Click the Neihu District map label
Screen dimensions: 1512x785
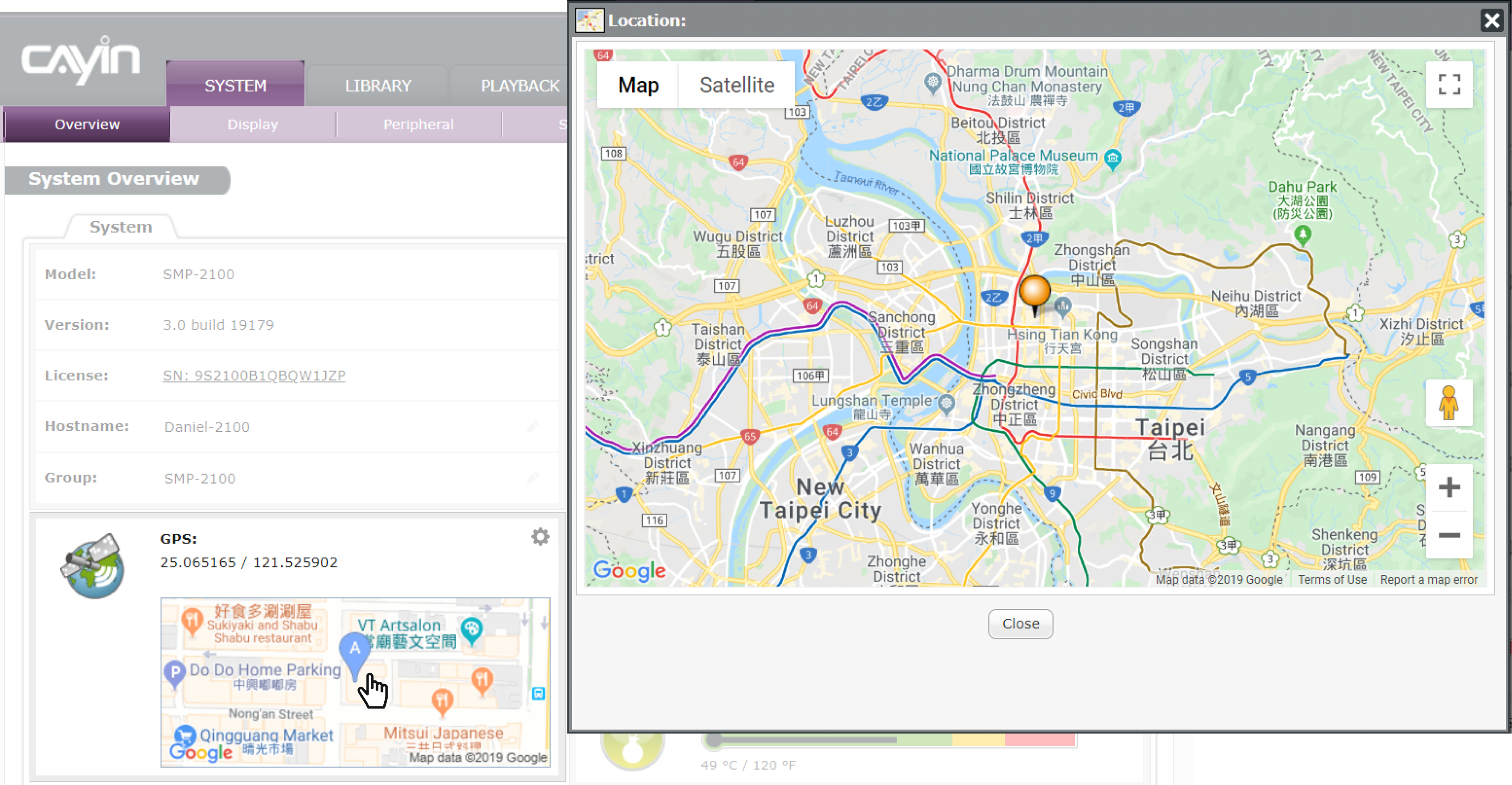coord(1256,303)
